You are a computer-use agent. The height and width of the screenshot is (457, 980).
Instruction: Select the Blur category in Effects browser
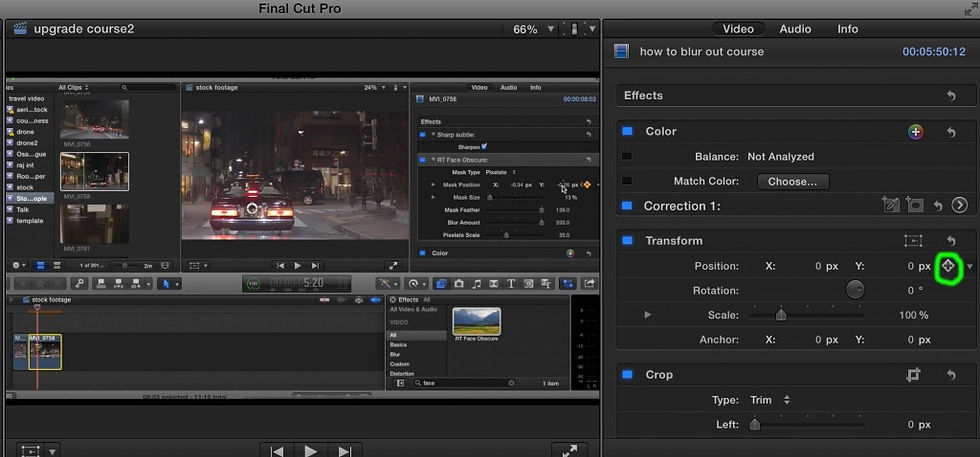pos(395,354)
